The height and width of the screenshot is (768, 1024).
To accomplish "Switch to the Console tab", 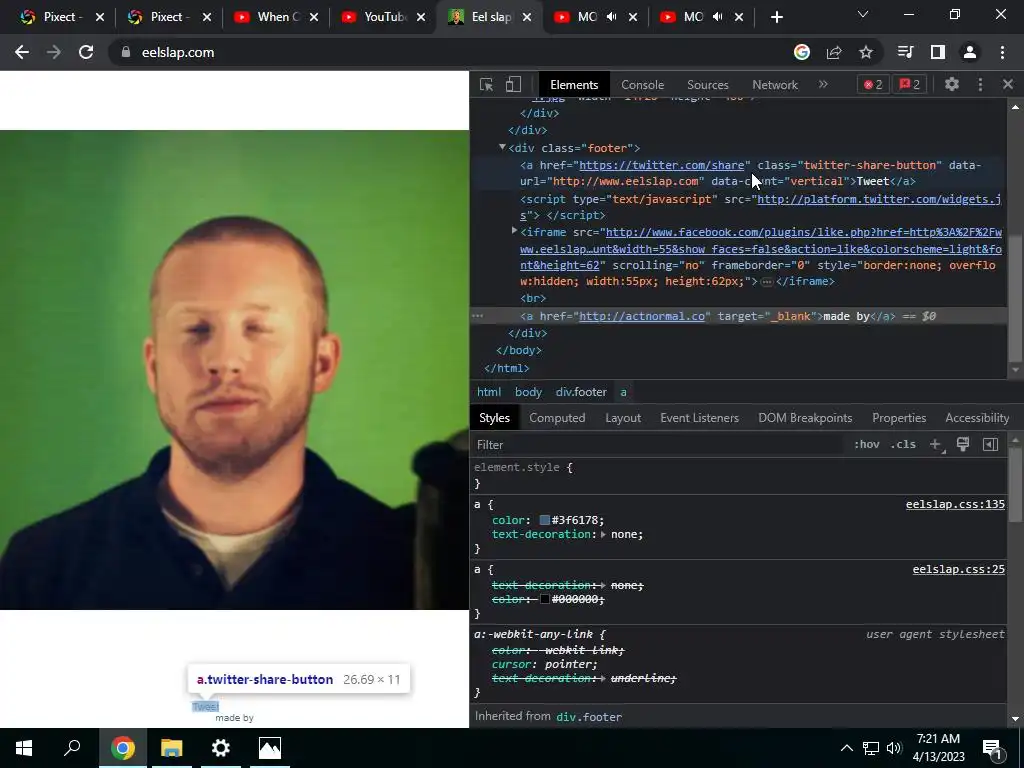I will point(642,84).
